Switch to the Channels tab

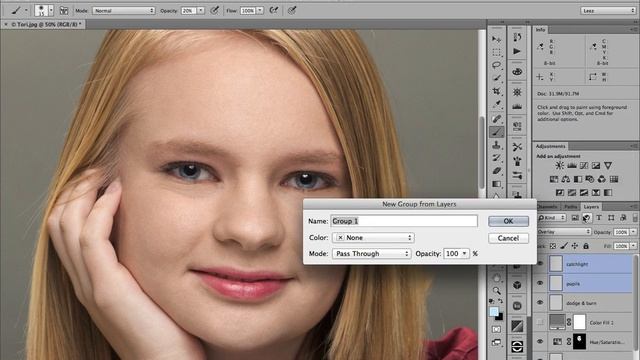[x=548, y=207]
